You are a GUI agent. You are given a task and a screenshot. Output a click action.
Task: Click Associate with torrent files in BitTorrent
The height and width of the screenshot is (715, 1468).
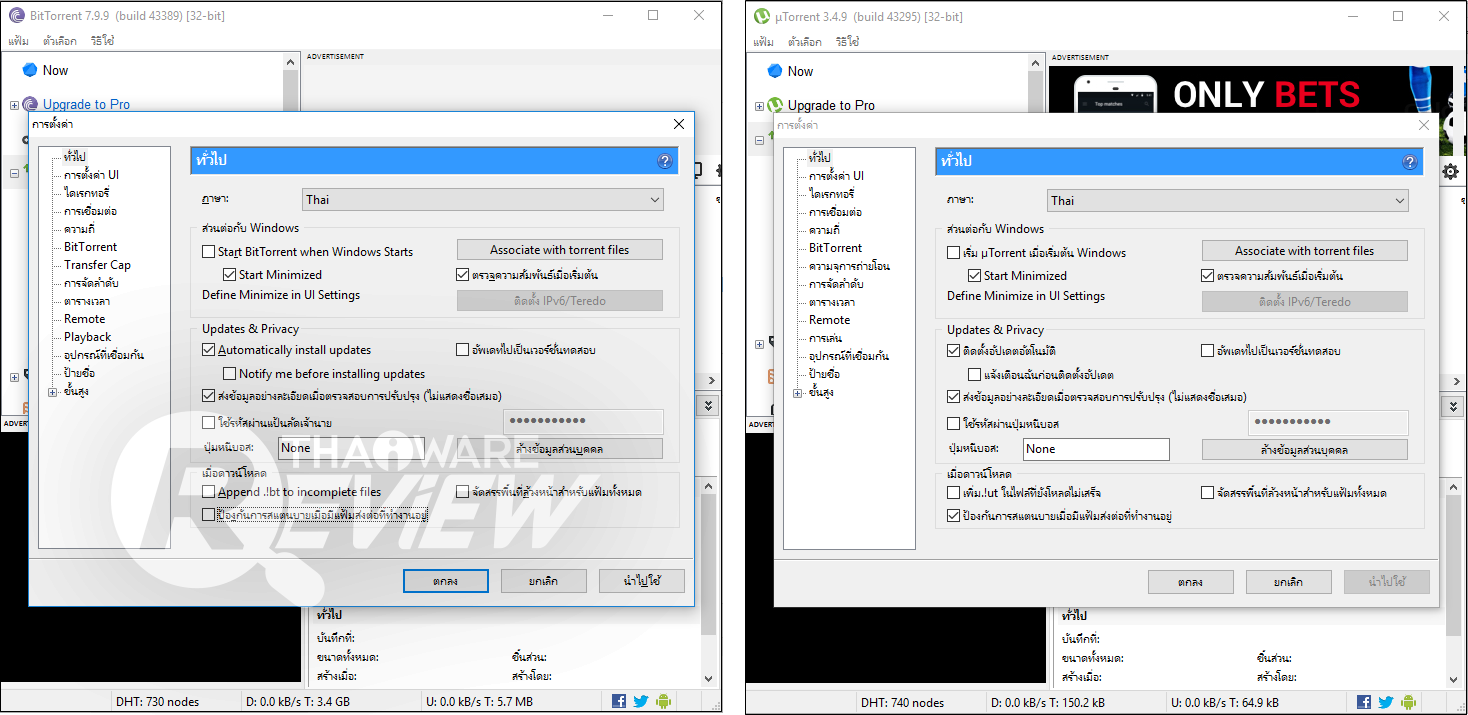click(560, 250)
